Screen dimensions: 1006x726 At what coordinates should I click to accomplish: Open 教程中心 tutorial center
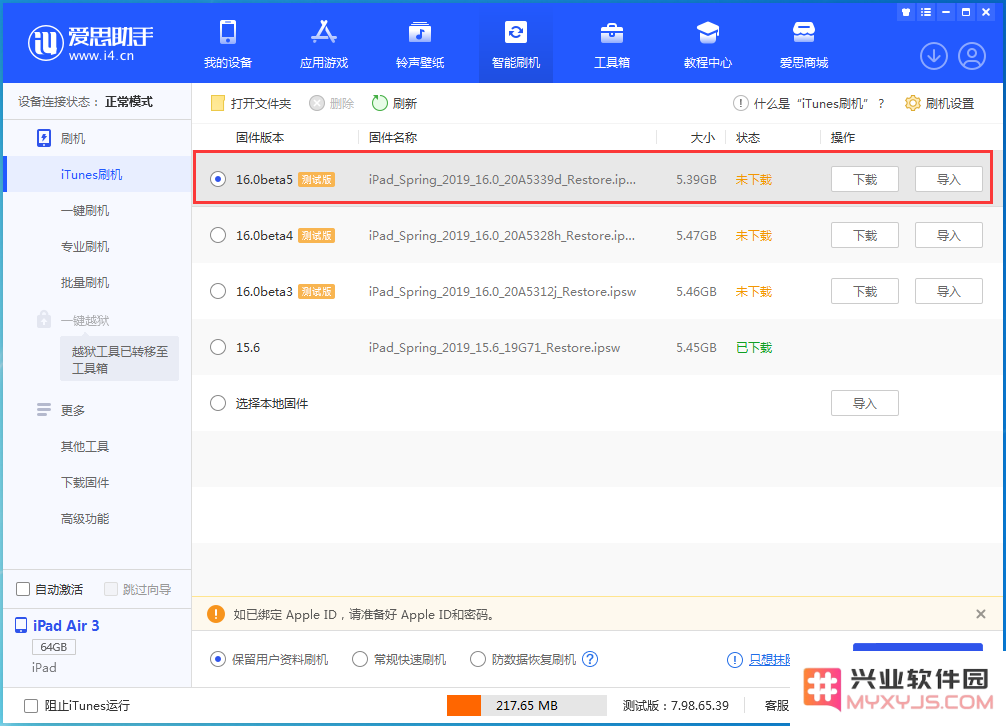708,44
